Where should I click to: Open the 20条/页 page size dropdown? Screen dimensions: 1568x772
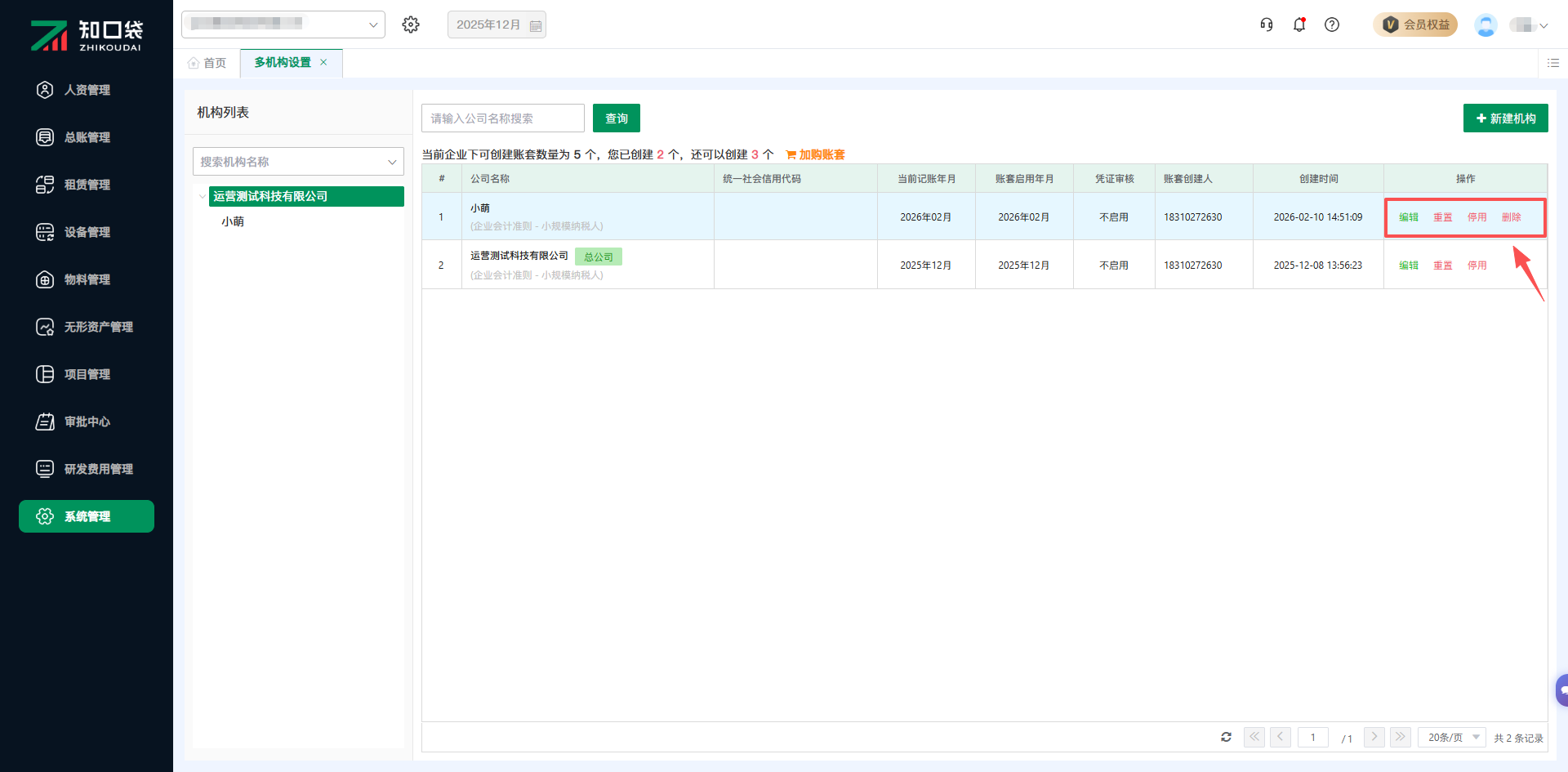(x=1452, y=737)
